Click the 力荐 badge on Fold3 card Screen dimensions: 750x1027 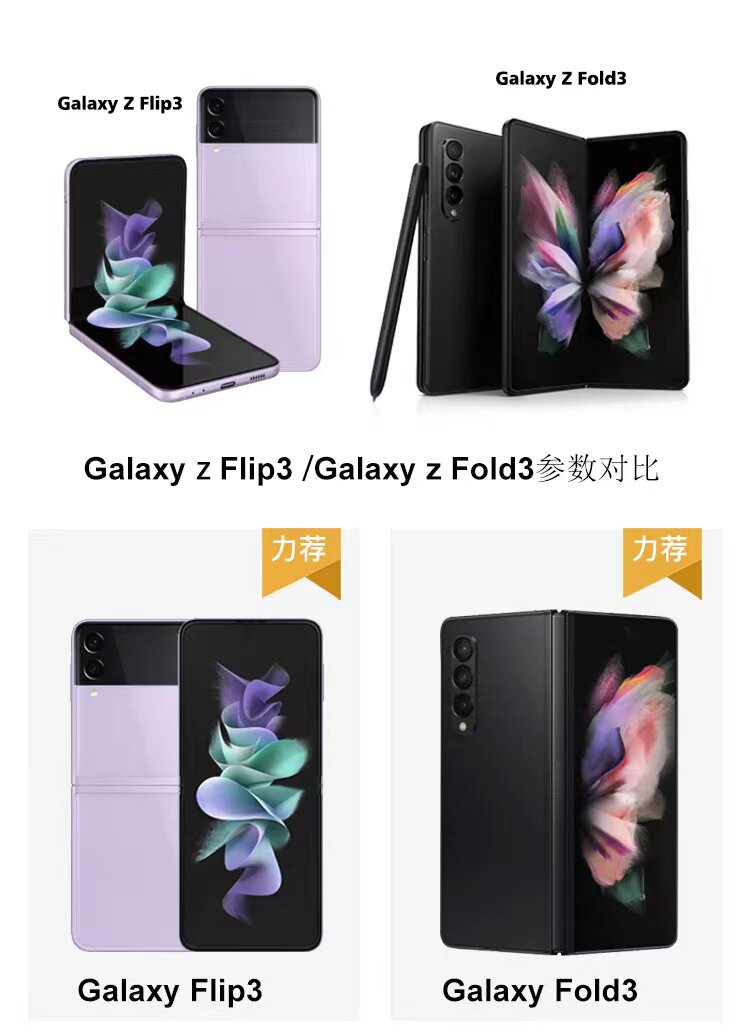(662, 563)
